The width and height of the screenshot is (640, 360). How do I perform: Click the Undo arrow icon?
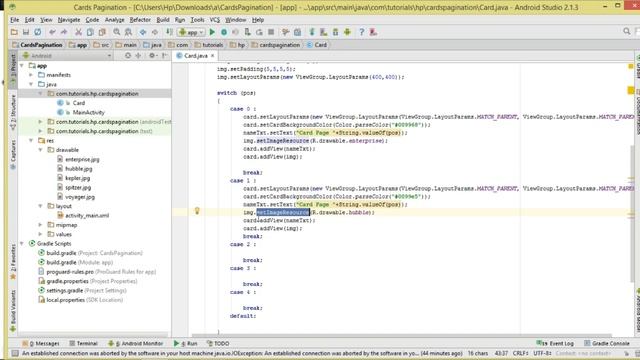pyautogui.click(x=52, y=32)
